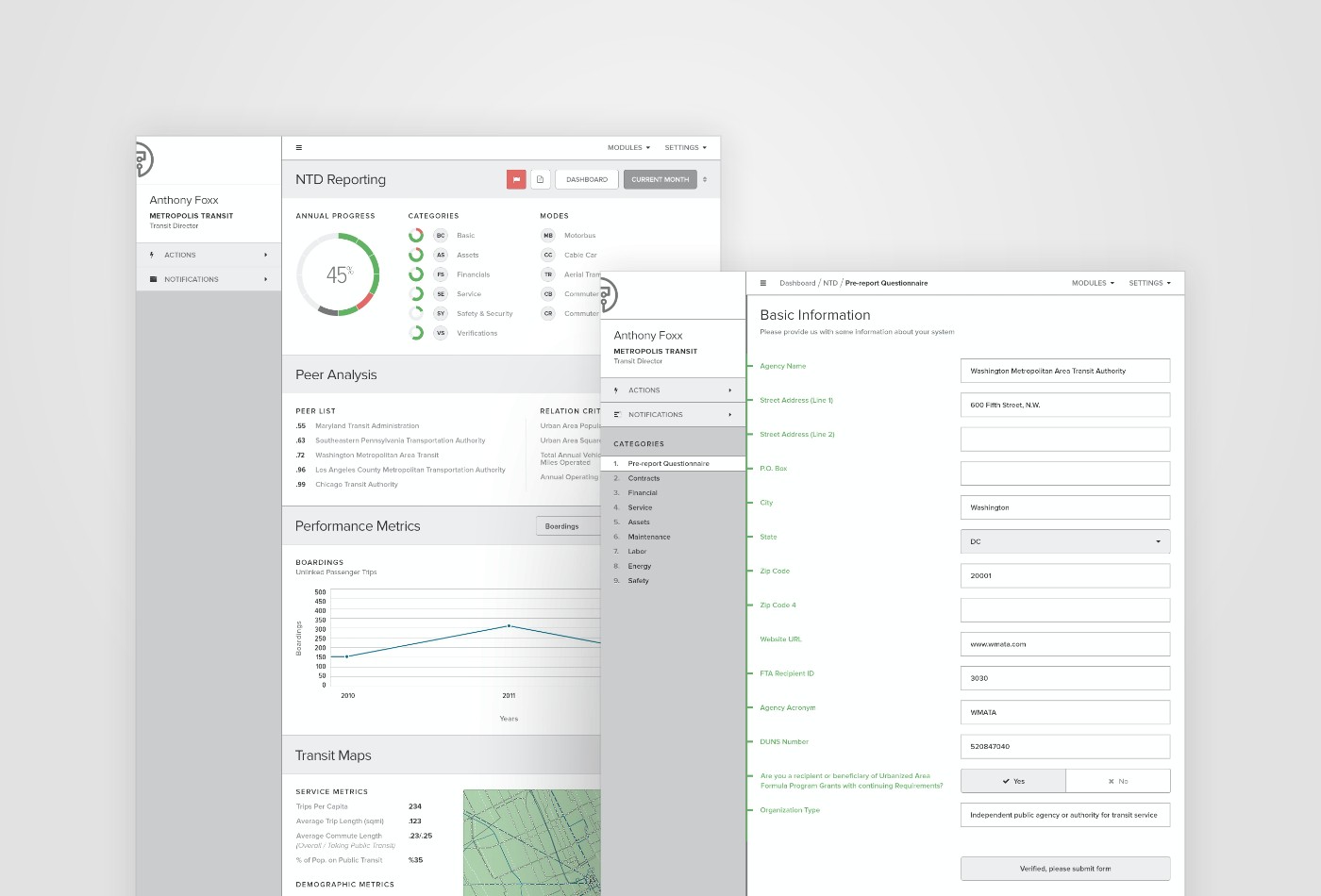Click the AS badge for Assets
The height and width of the screenshot is (896, 1321).
(441, 255)
